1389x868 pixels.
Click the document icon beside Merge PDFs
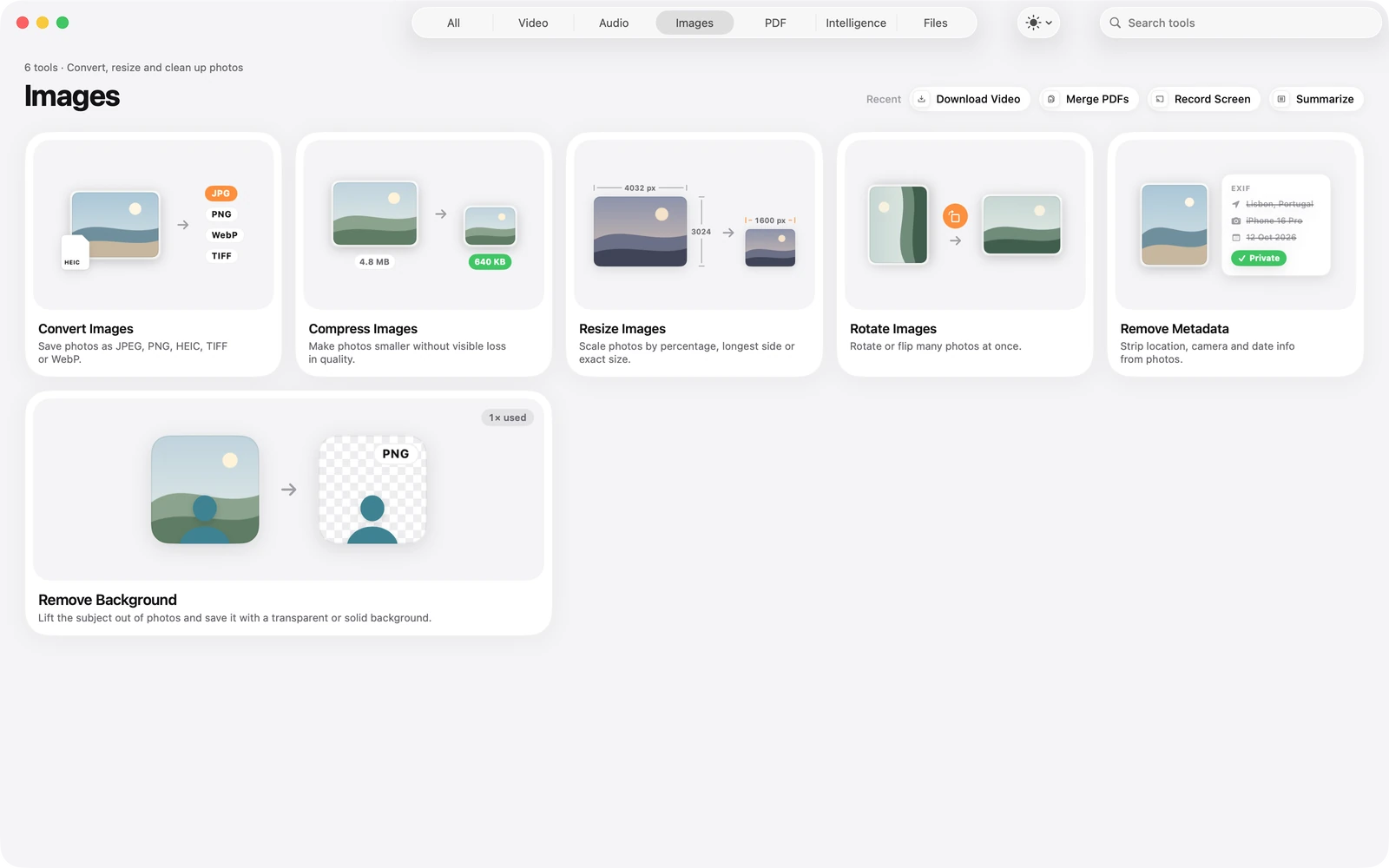(1051, 99)
